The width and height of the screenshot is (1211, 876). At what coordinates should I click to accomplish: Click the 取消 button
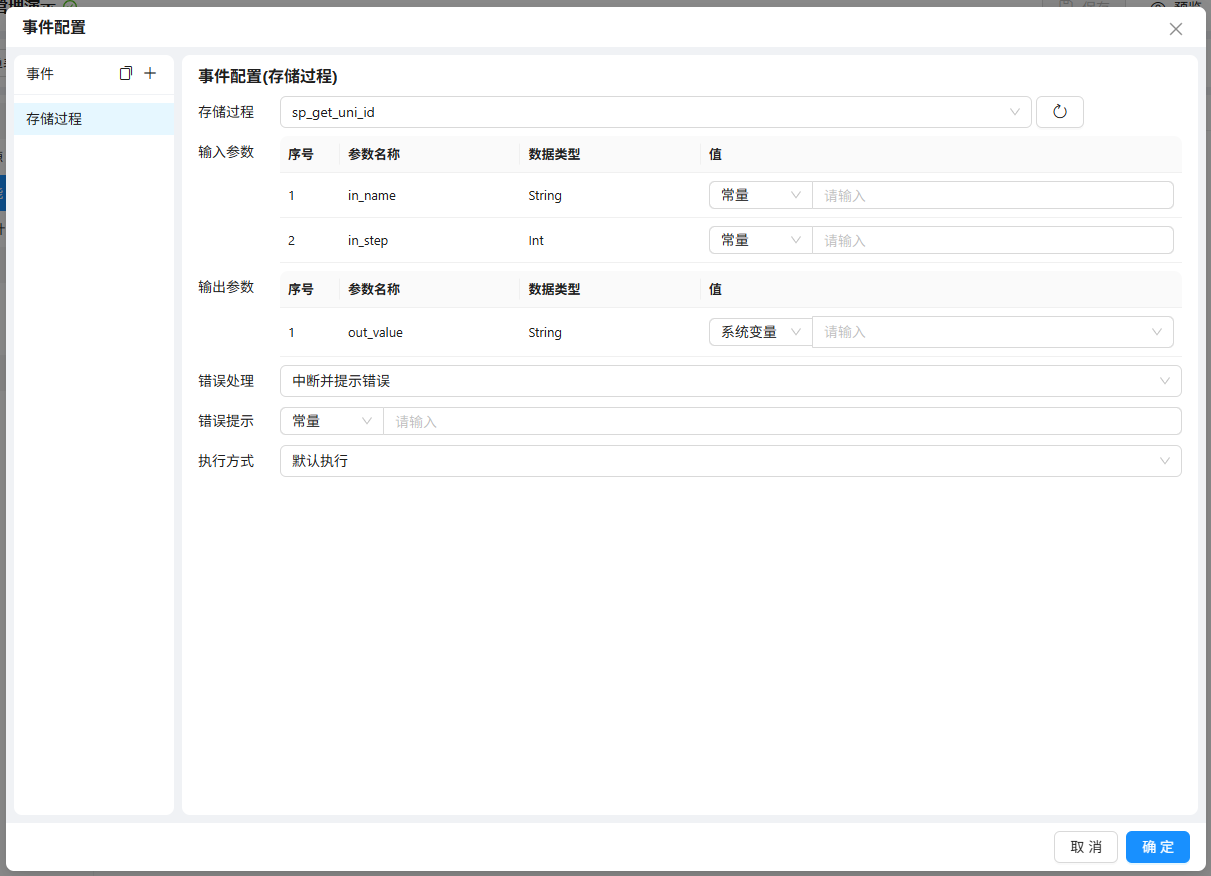[1086, 847]
